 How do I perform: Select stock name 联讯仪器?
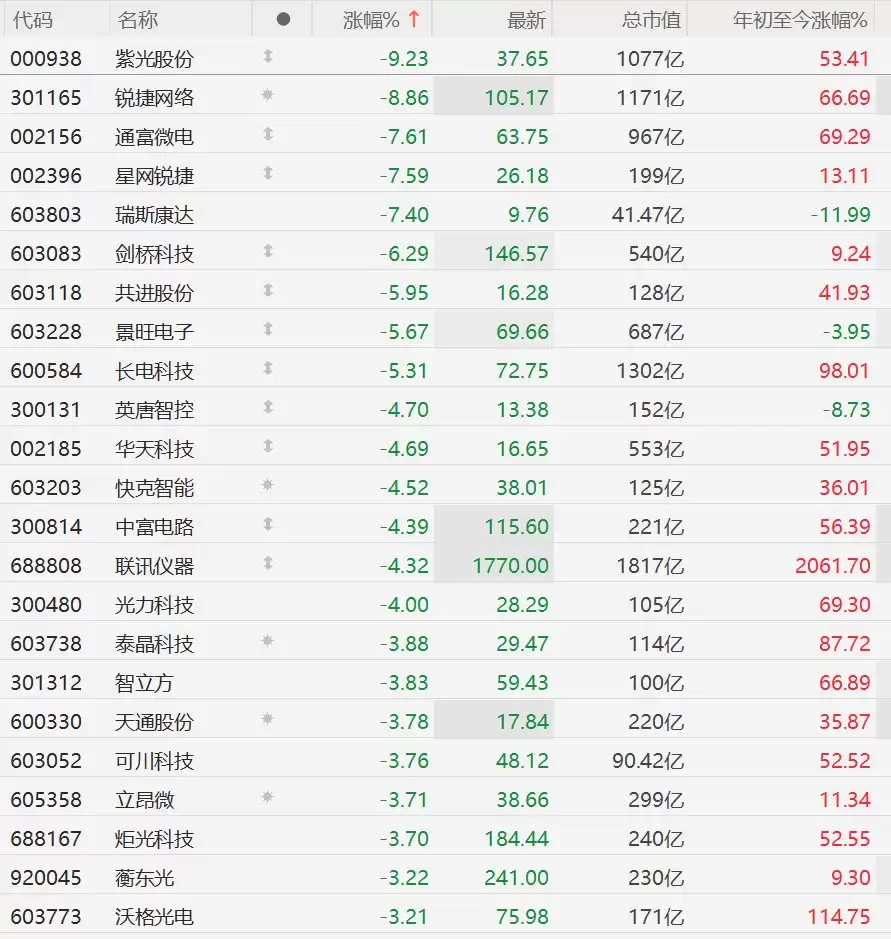pyautogui.click(x=154, y=566)
